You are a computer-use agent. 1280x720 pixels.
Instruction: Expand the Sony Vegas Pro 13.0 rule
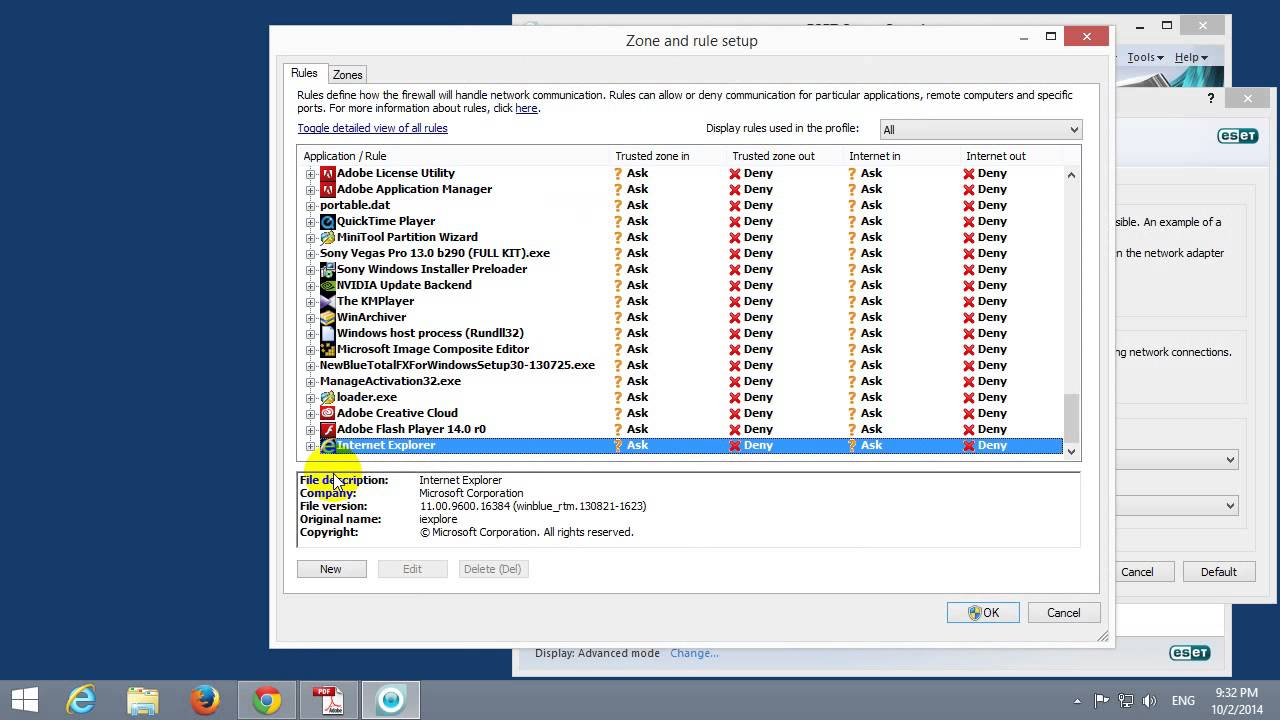point(311,254)
